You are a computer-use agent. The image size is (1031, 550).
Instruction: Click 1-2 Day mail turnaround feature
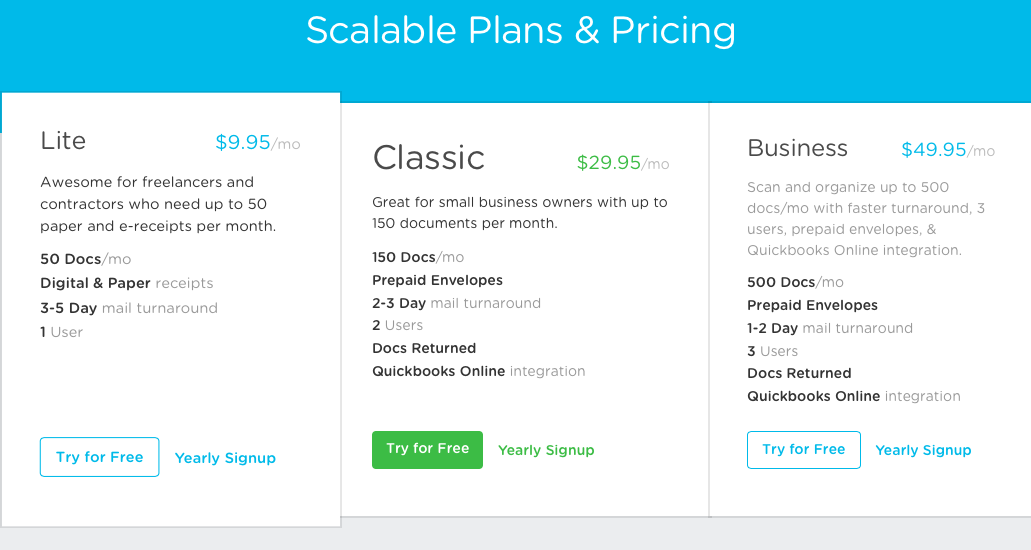(830, 328)
